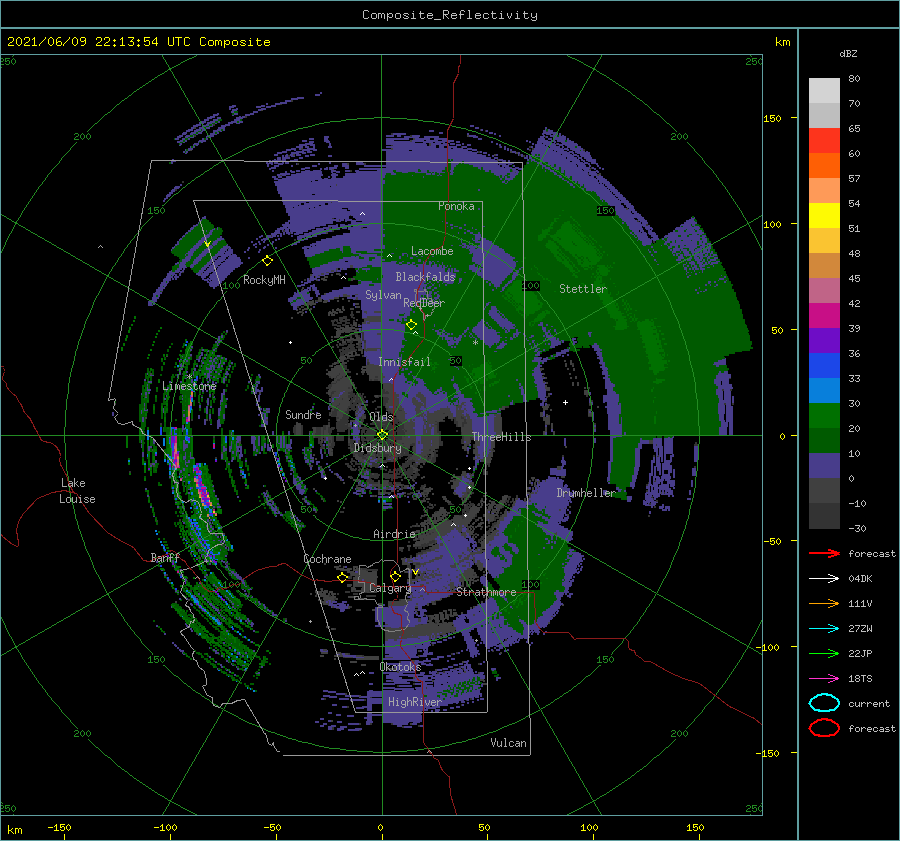Click the HighRiver label
Viewport: 900px width, 841px height.
[415, 702]
